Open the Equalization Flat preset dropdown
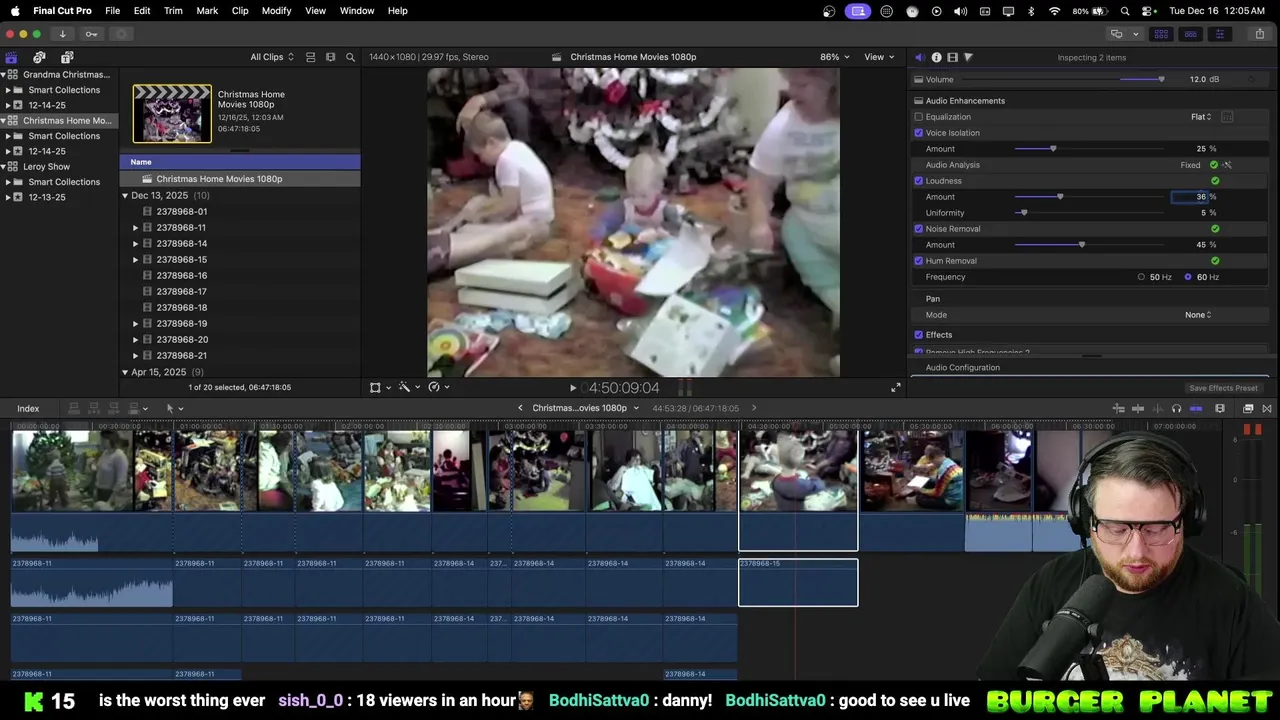Viewport: 1280px width, 720px height. point(1201,117)
